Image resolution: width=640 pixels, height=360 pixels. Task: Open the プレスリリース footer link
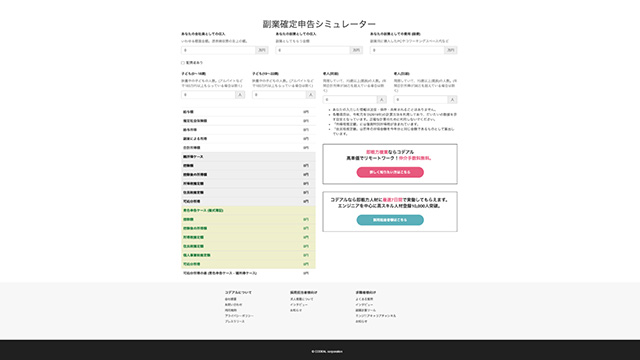[235, 322]
